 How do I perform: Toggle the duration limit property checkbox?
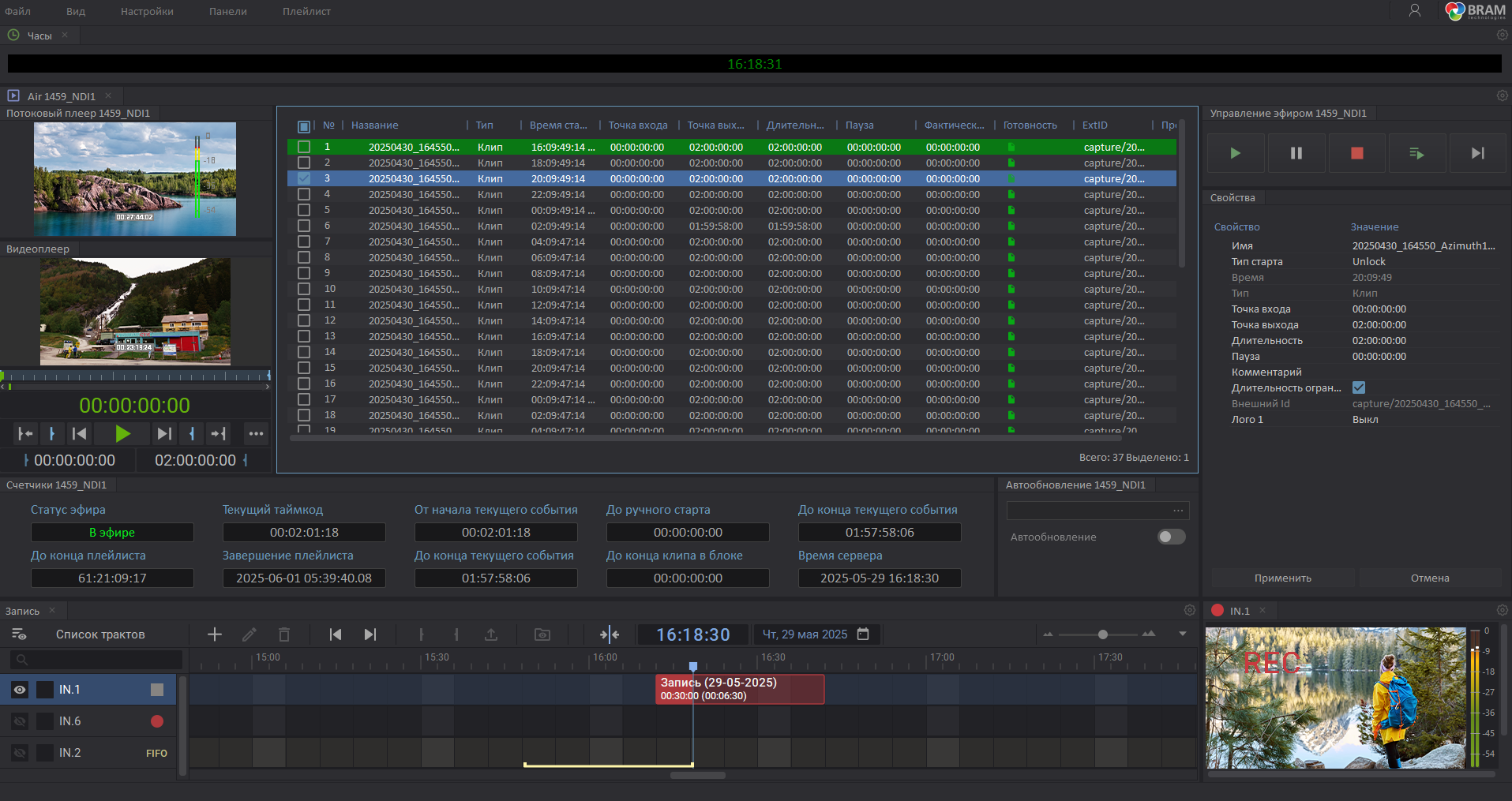[1359, 387]
